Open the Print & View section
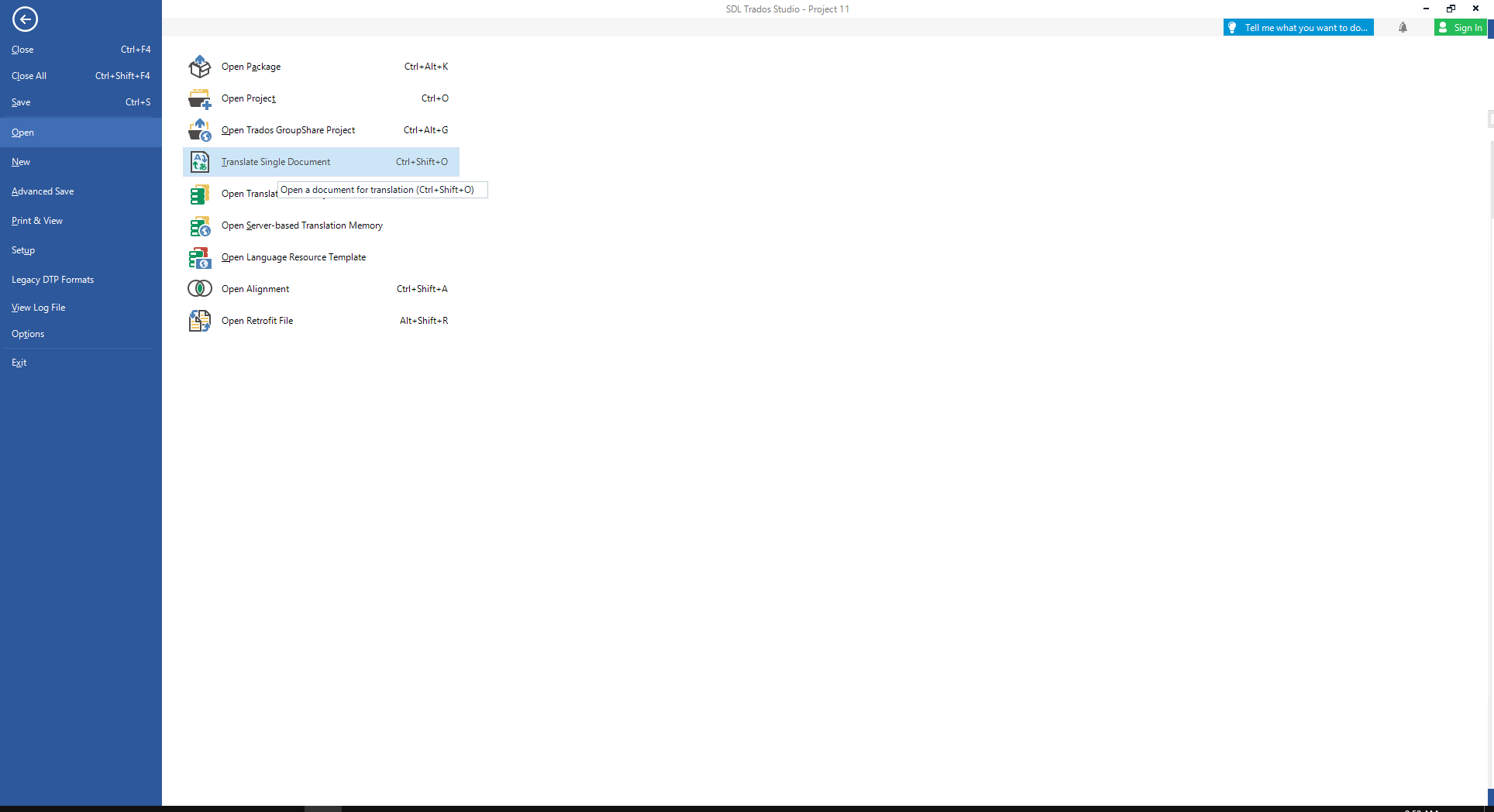The image size is (1494, 812). (x=81, y=221)
